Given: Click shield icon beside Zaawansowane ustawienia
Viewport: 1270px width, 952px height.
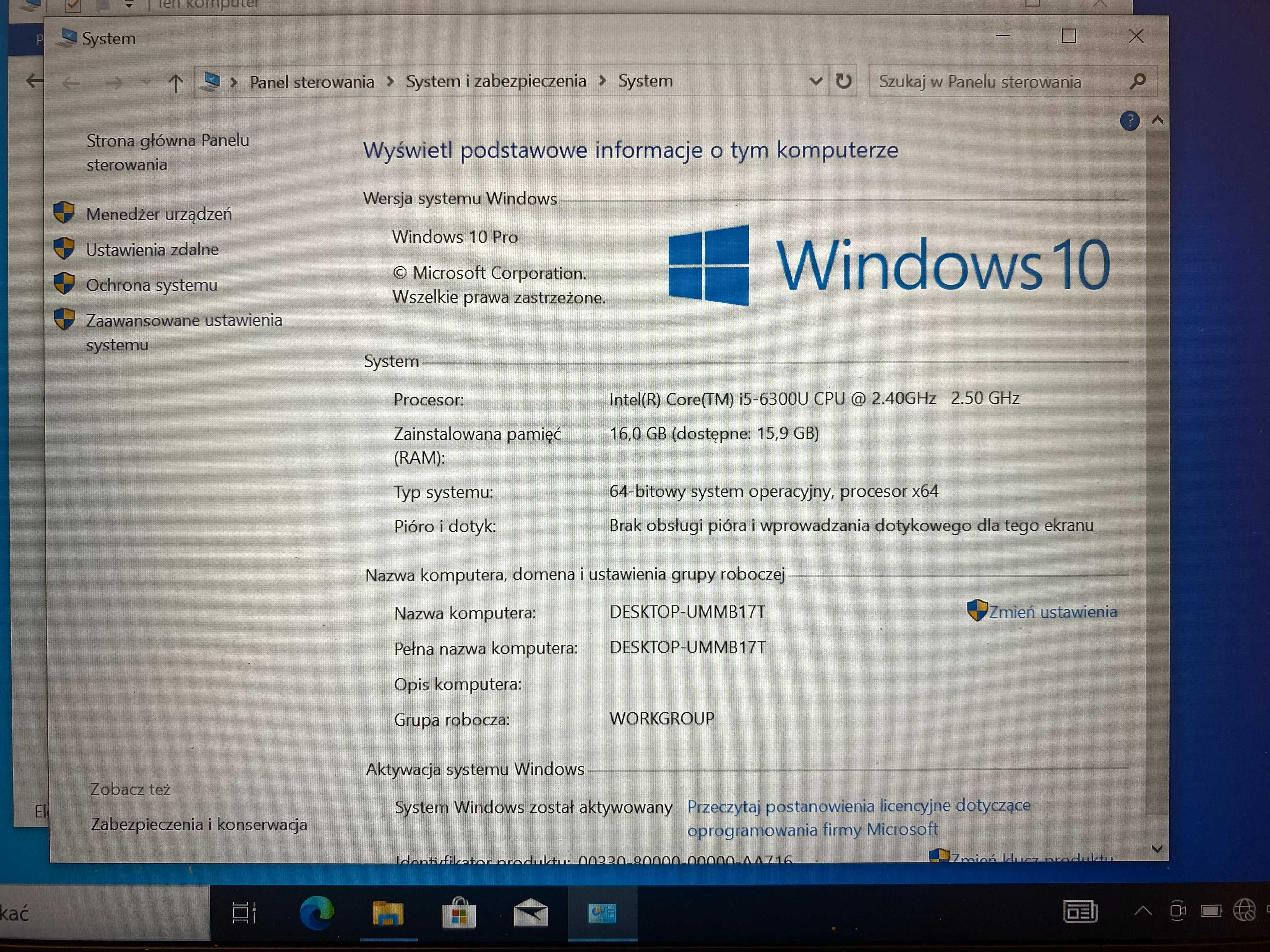Looking at the screenshot, I should click(x=64, y=319).
